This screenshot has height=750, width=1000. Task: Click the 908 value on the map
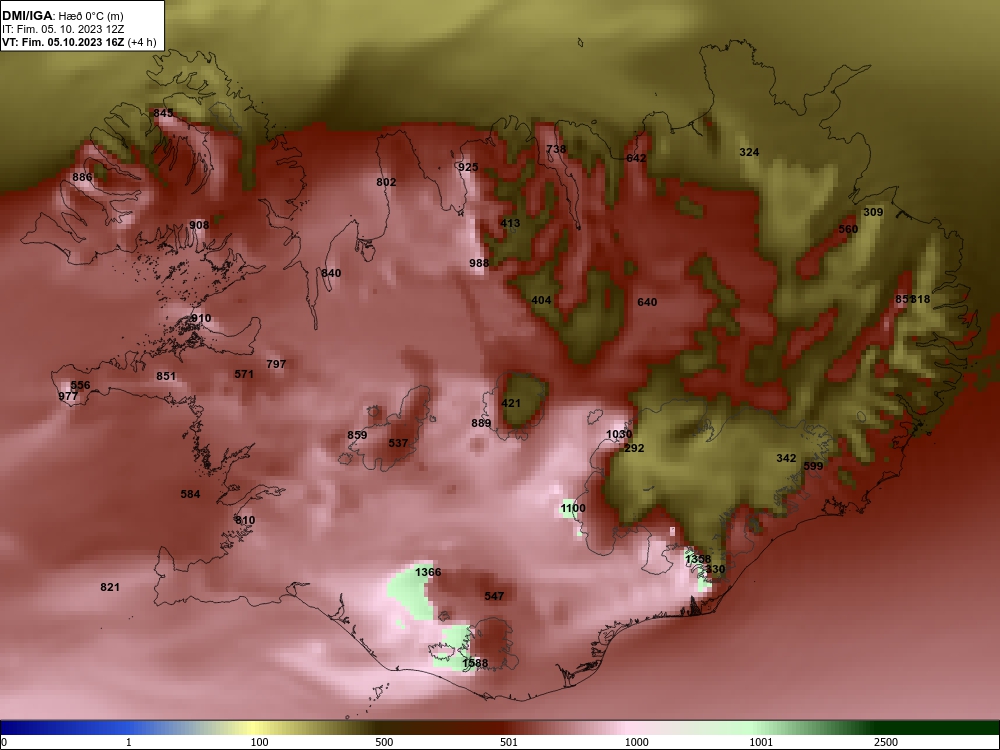point(199,224)
